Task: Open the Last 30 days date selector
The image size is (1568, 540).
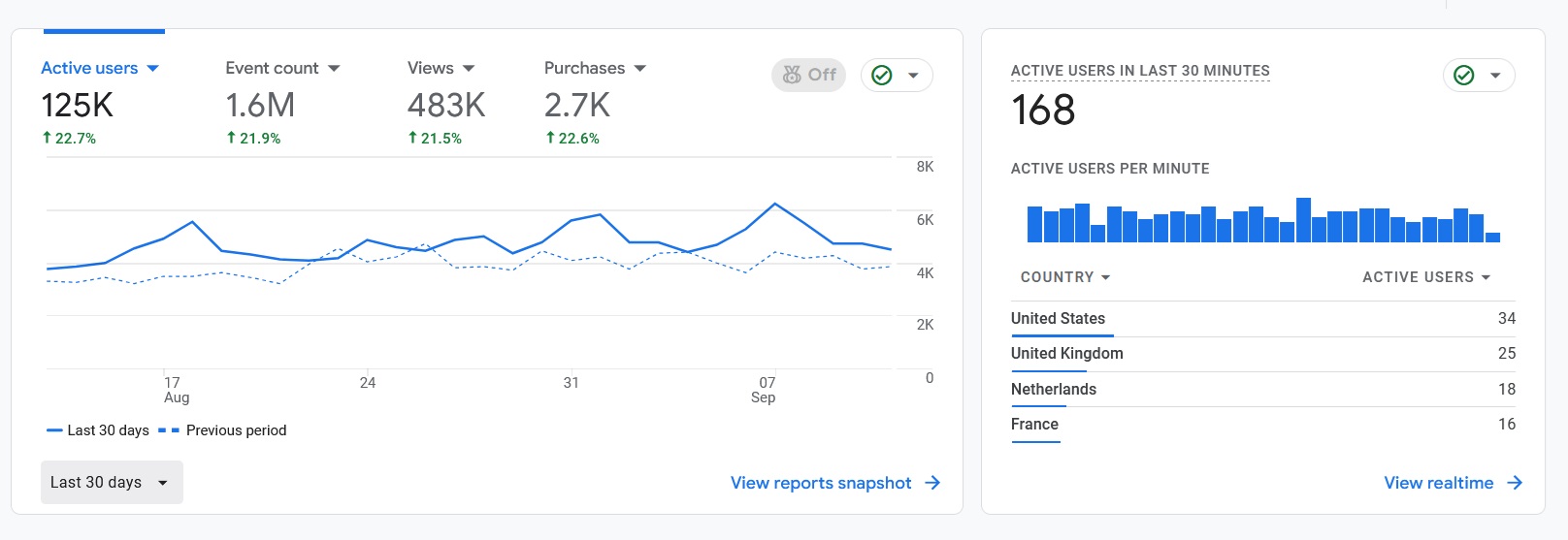Action: [x=111, y=482]
